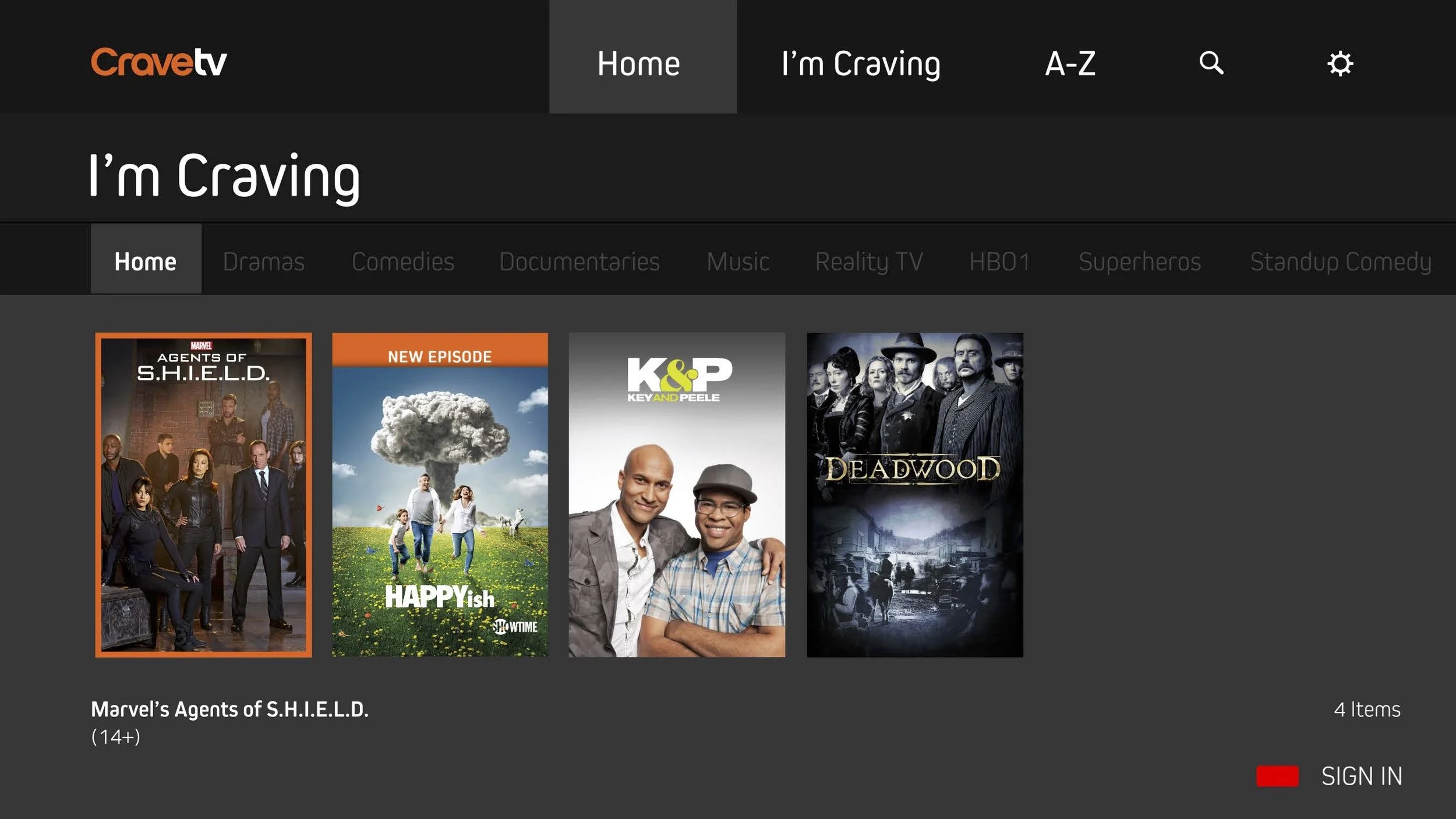Open settings via the gear icon
This screenshot has height=819, width=1456.
pyautogui.click(x=1340, y=63)
